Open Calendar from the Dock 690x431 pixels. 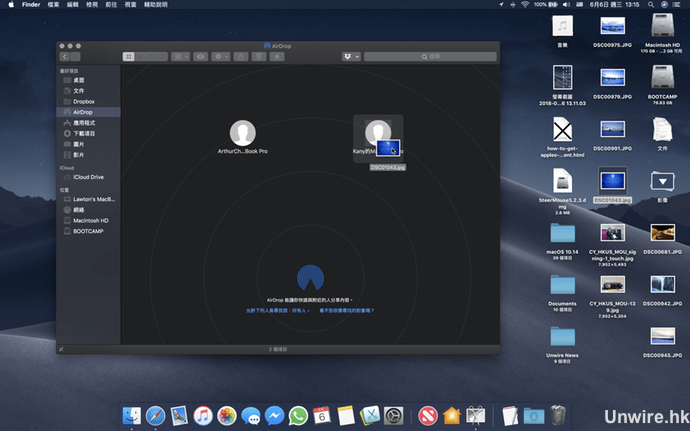pos(322,415)
